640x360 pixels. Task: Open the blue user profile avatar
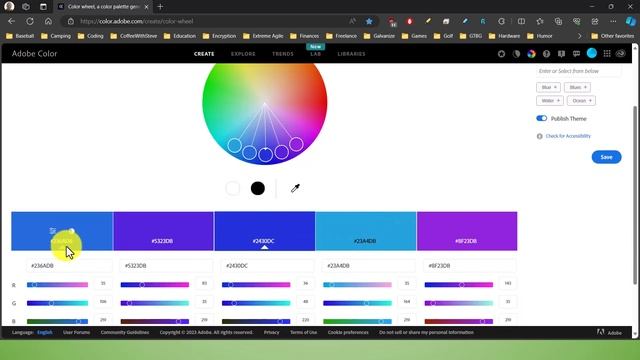click(591, 53)
